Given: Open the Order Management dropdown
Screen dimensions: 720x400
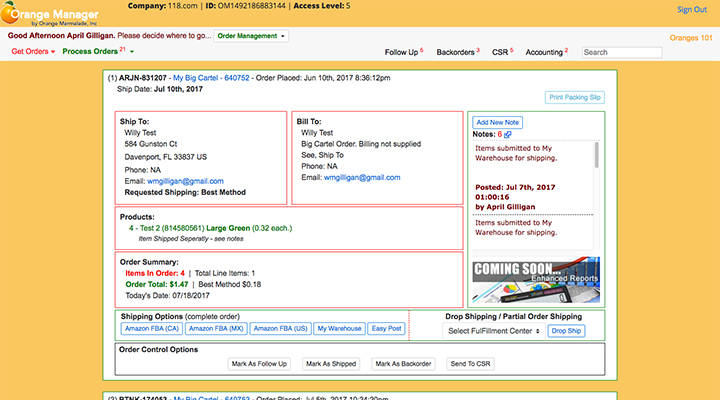Looking at the screenshot, I should tap(252, 36).
